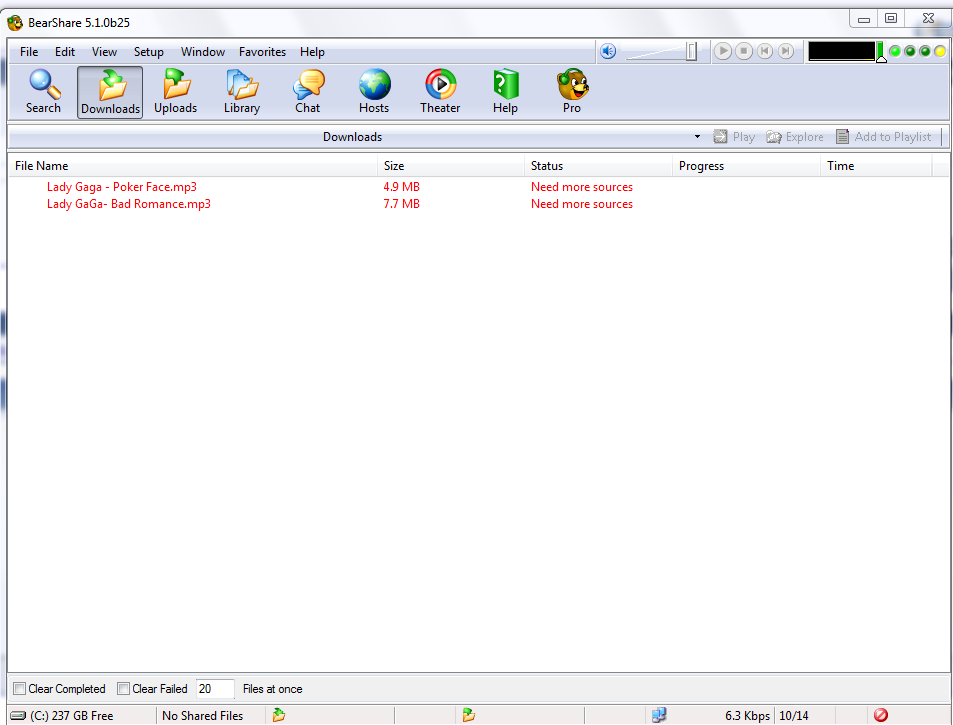This screenshot has height=725, width=953.
Task: Skip to the next track
Action: pos(786,52)
